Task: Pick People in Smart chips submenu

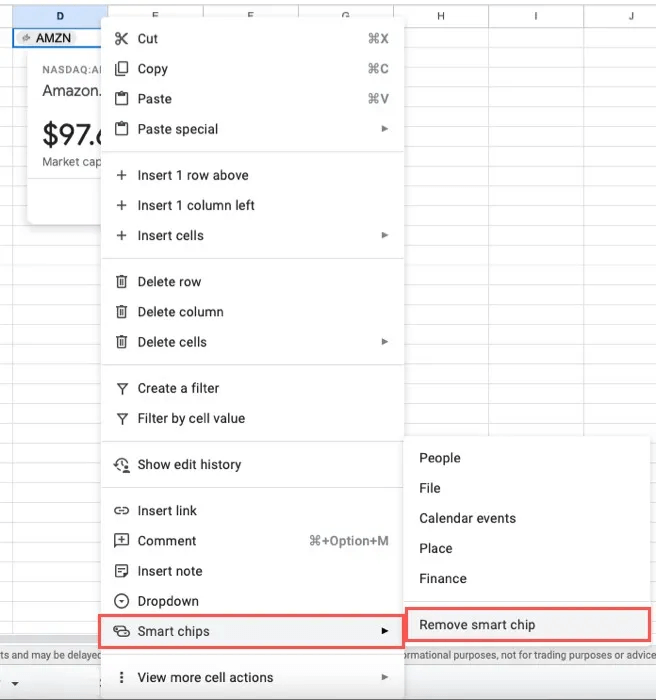Action: (x=526, y=458)
